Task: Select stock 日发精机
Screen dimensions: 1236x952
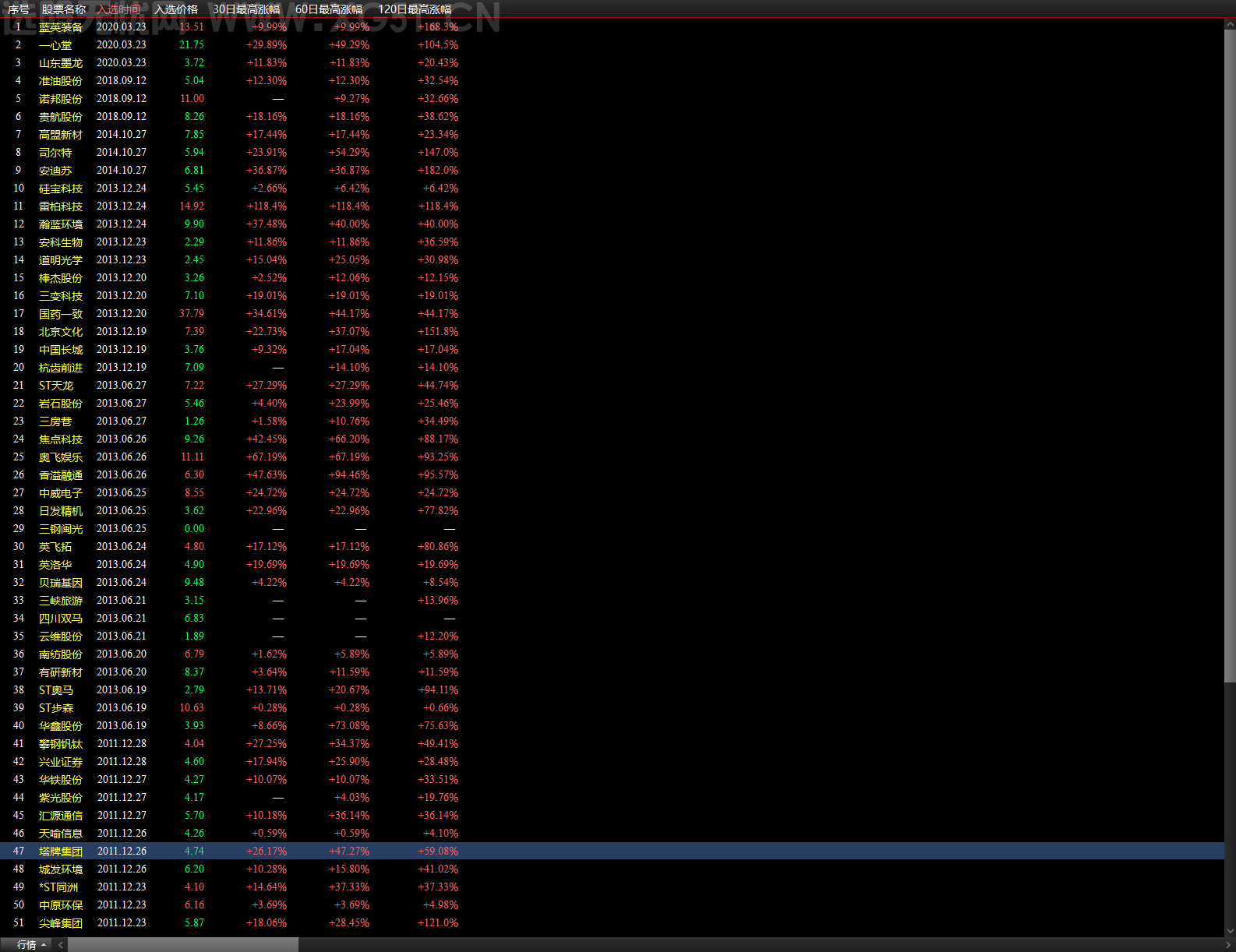Action: [61, 511]
